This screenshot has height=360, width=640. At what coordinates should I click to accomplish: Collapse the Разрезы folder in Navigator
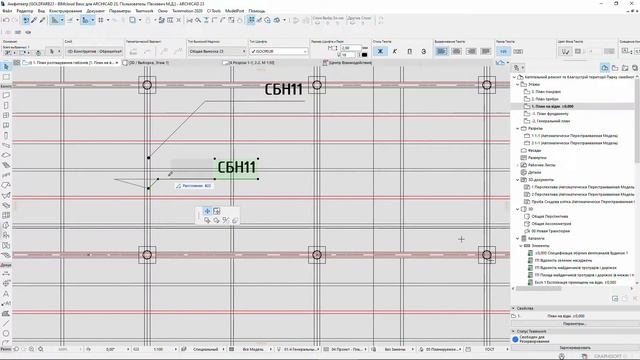[518, 129]
